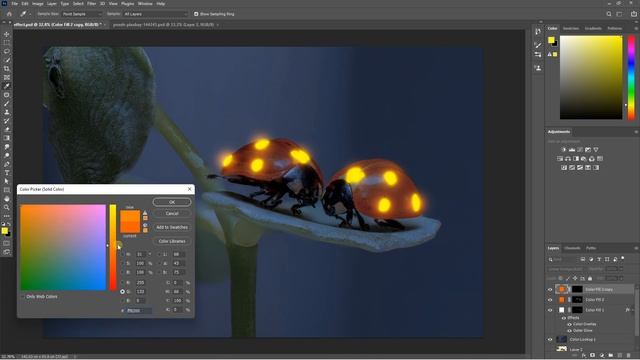Open the layer kind filter dropdown
Image resolution: width=640 pixels, height=360 pixels.
[x=563, y=259]
